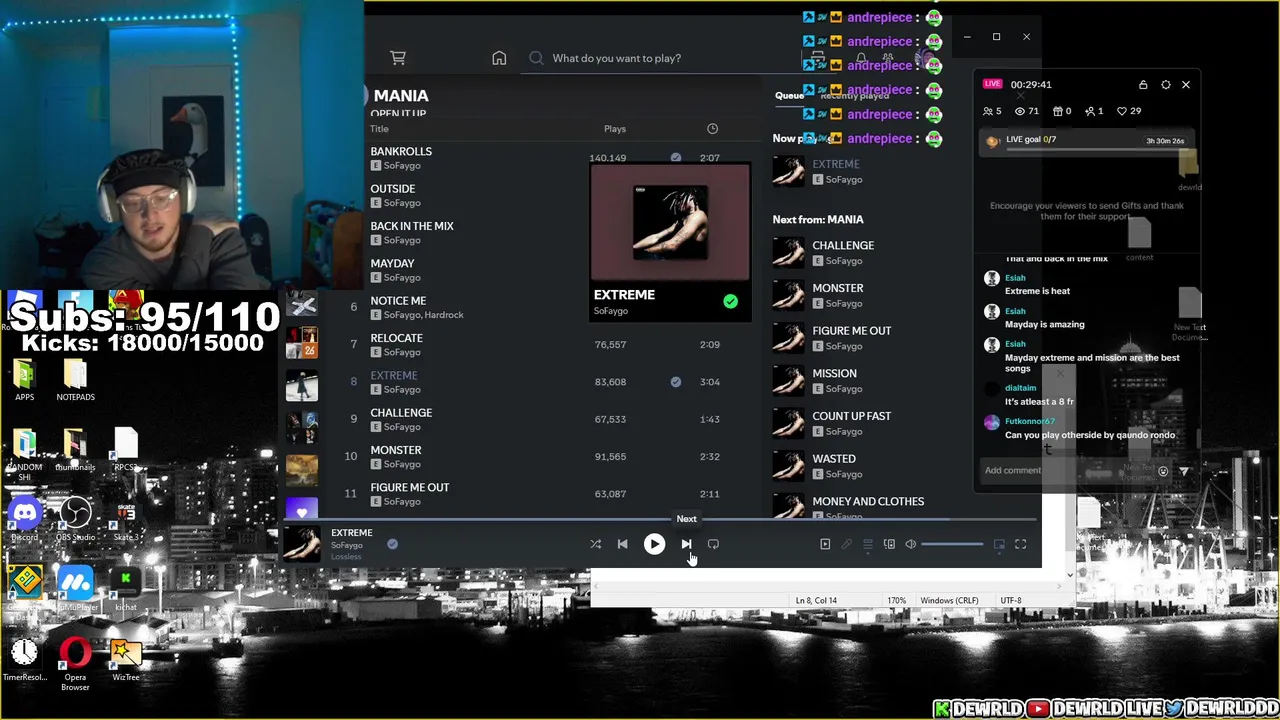
Task: Open the track credits/info icon beside volume
Action: 889,544
